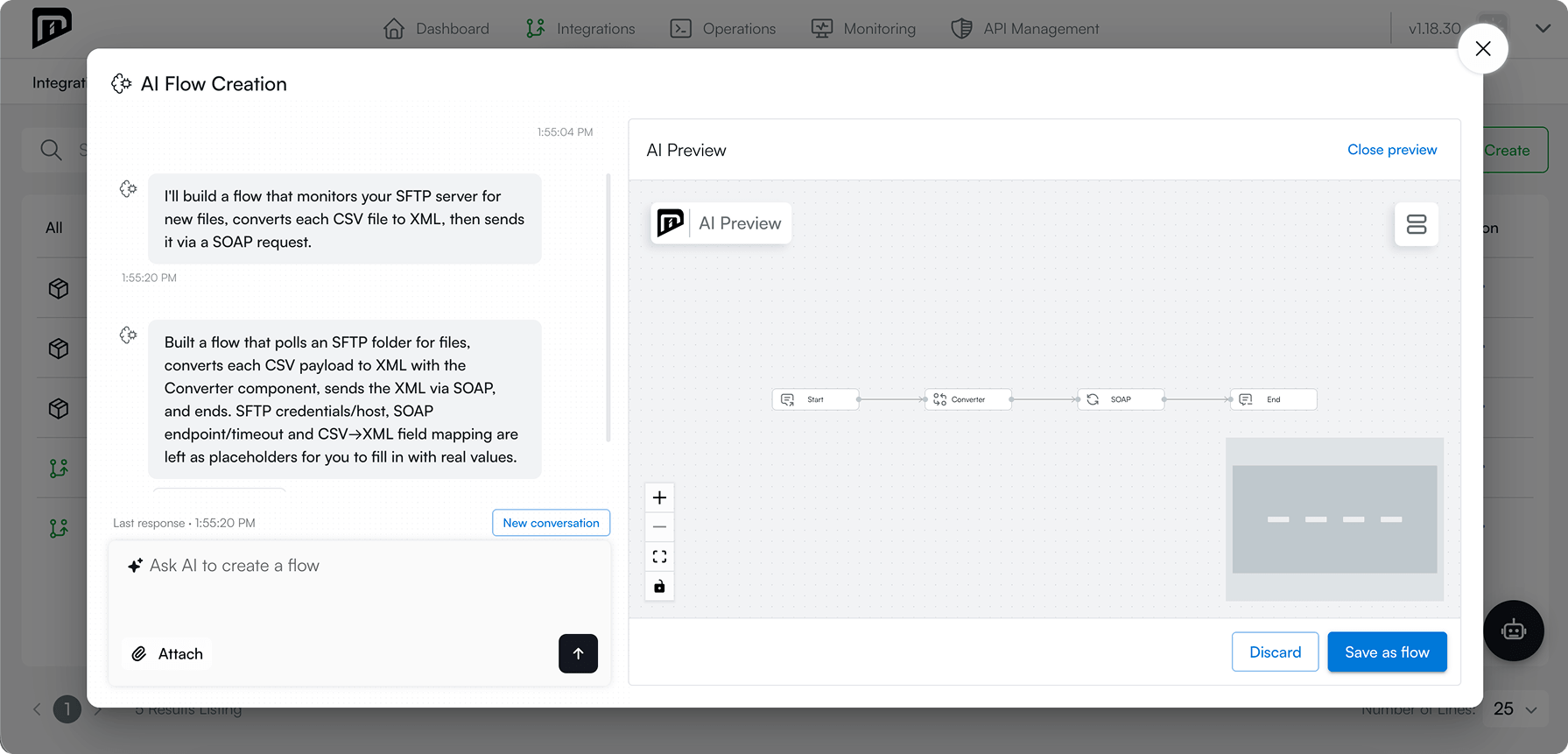Click the AI Preview logo badge on canvas

pyautogui.click(x=721, y=223)
